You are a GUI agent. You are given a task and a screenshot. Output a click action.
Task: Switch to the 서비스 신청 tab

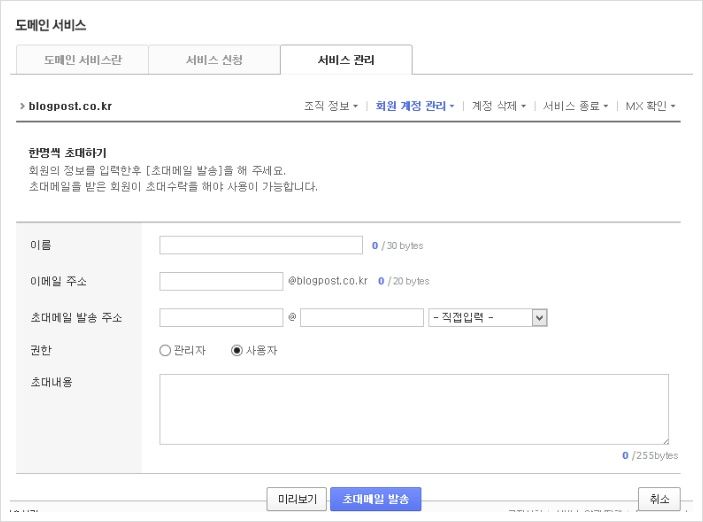[214, 60]
